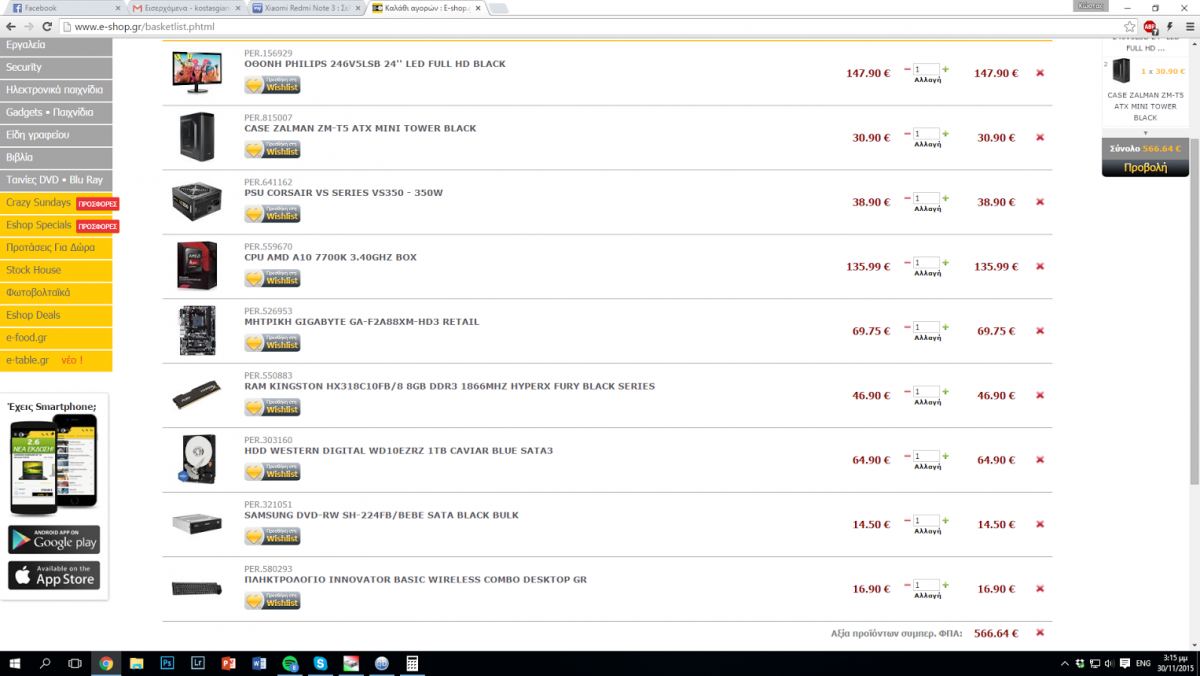Click Wishlist button under AMD A10 7700K
The height and width of the screenshot is (676, 1200).
point(272,278)
